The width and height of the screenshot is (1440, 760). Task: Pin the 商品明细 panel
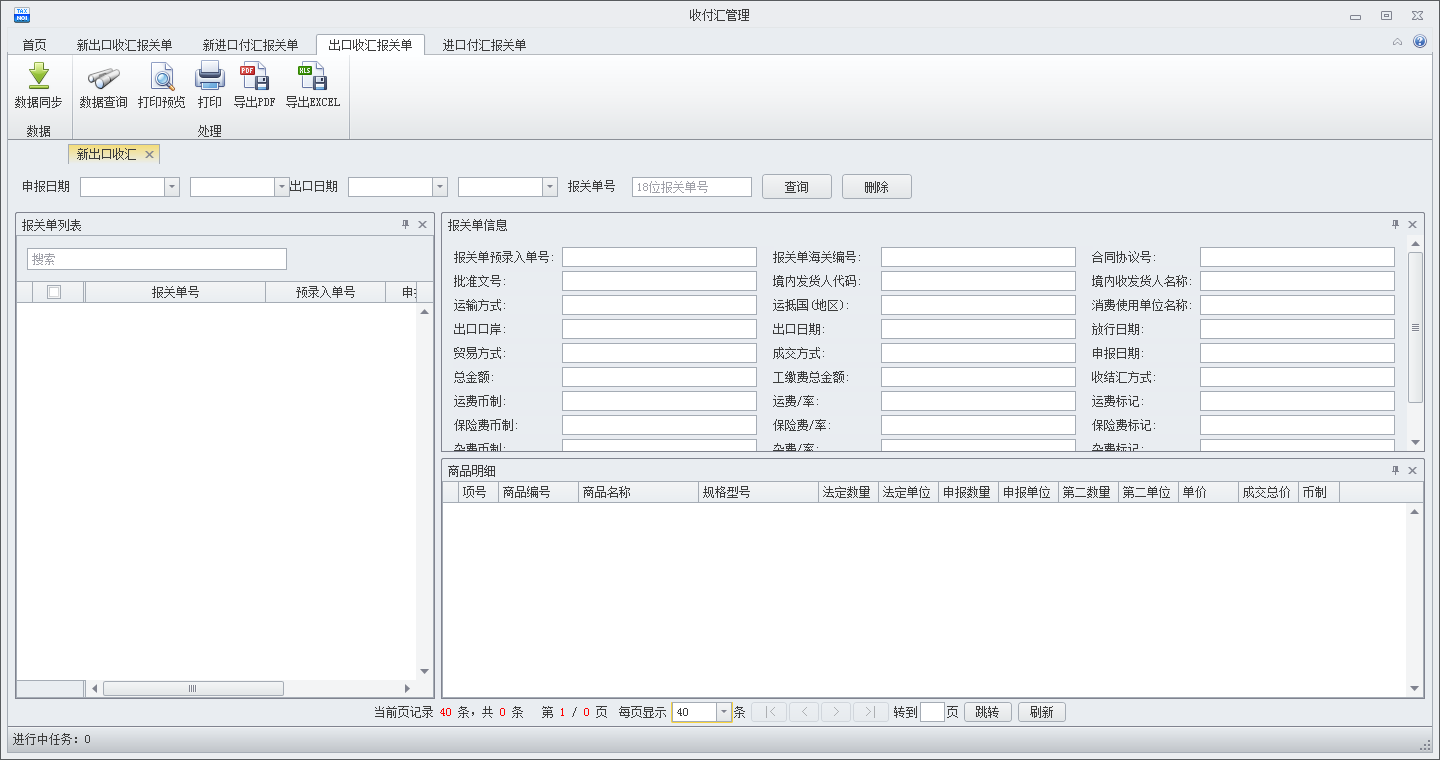click(1395, 471)
